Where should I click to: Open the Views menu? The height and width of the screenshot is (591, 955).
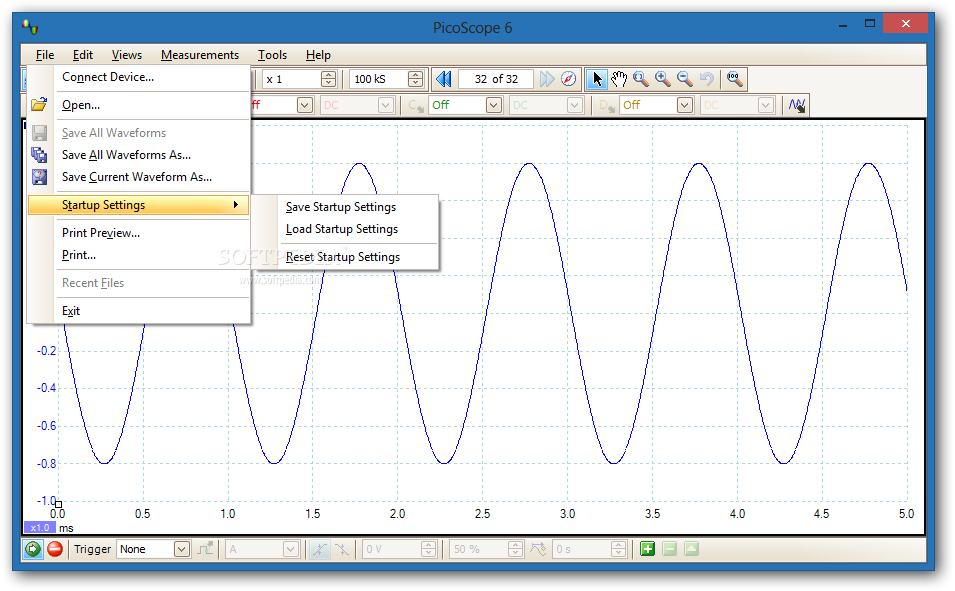tap(127, 55)
